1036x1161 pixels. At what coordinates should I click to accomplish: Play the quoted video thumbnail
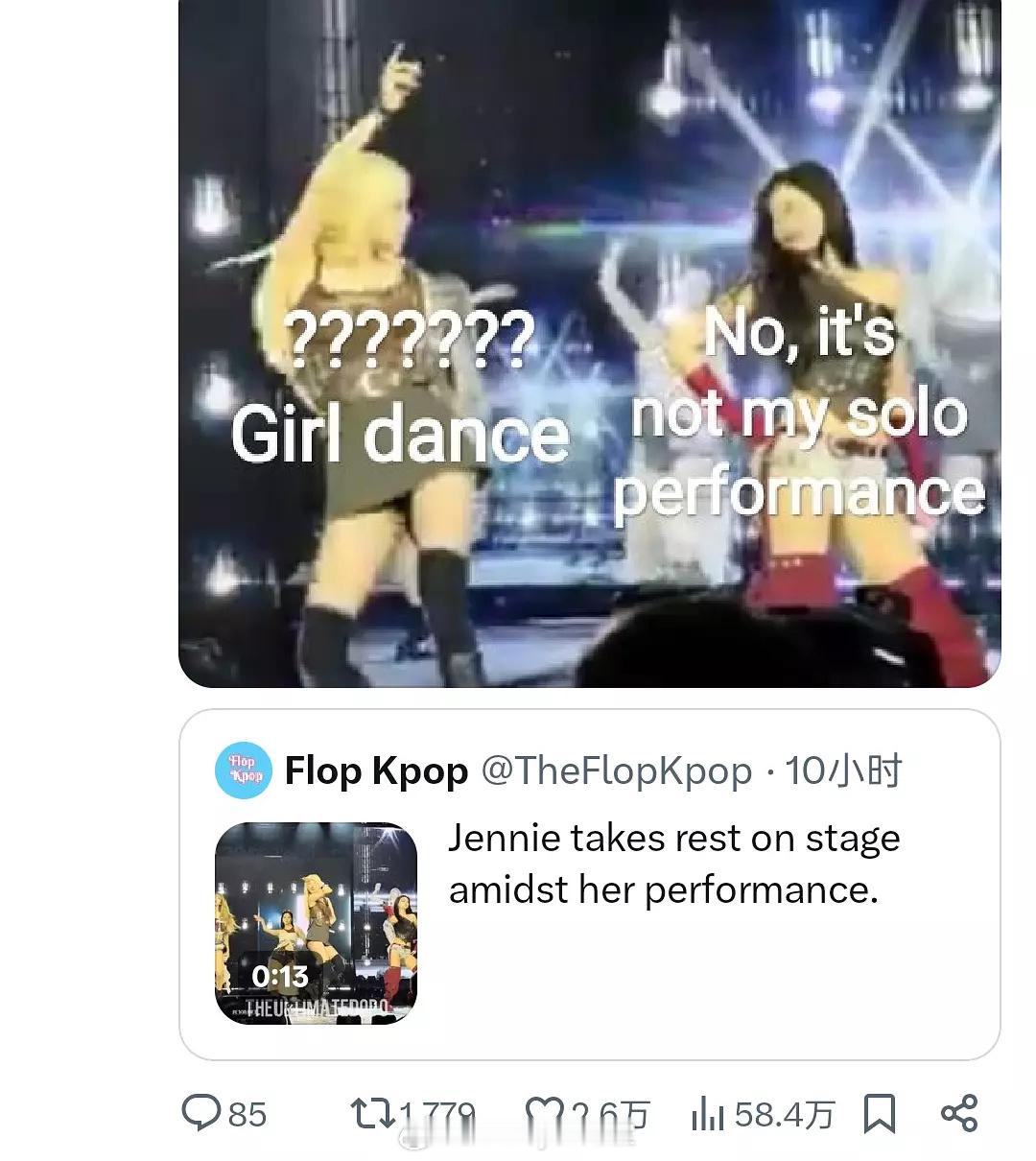[316, 923]
